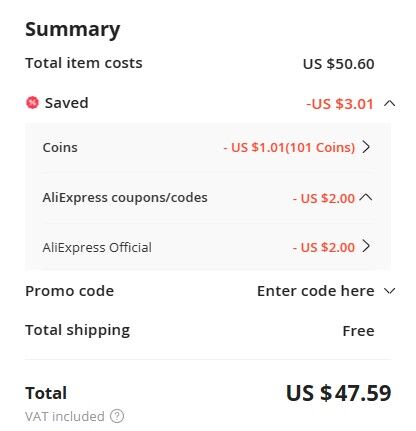This screenshot has width=416, height=431.
Task: Click the Total US $47.59 amount
Action: pos(338,393)
